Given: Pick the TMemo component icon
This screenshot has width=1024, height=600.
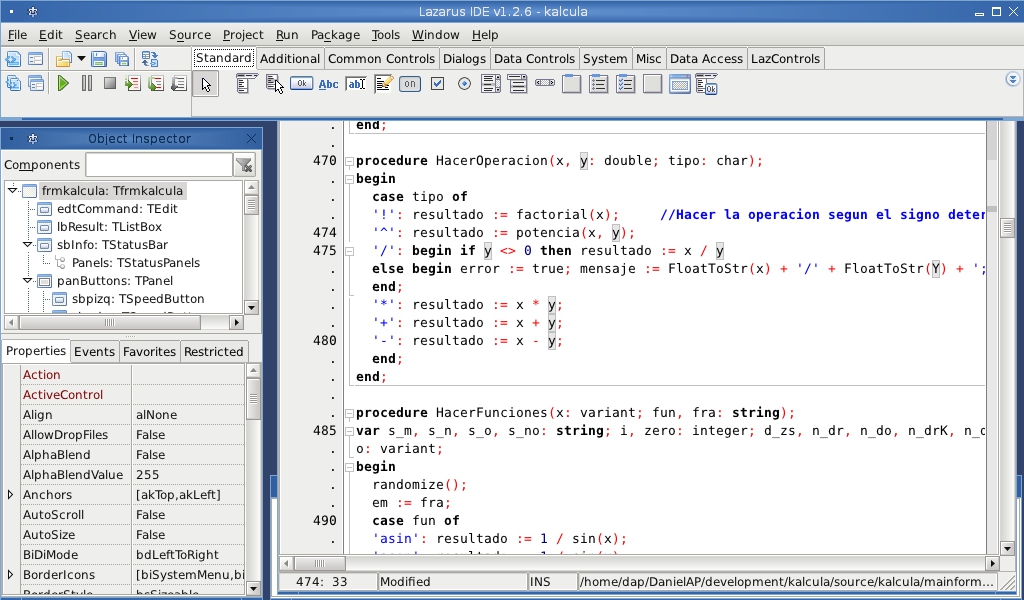Looking at the screenshot, I should click(383, 84).
